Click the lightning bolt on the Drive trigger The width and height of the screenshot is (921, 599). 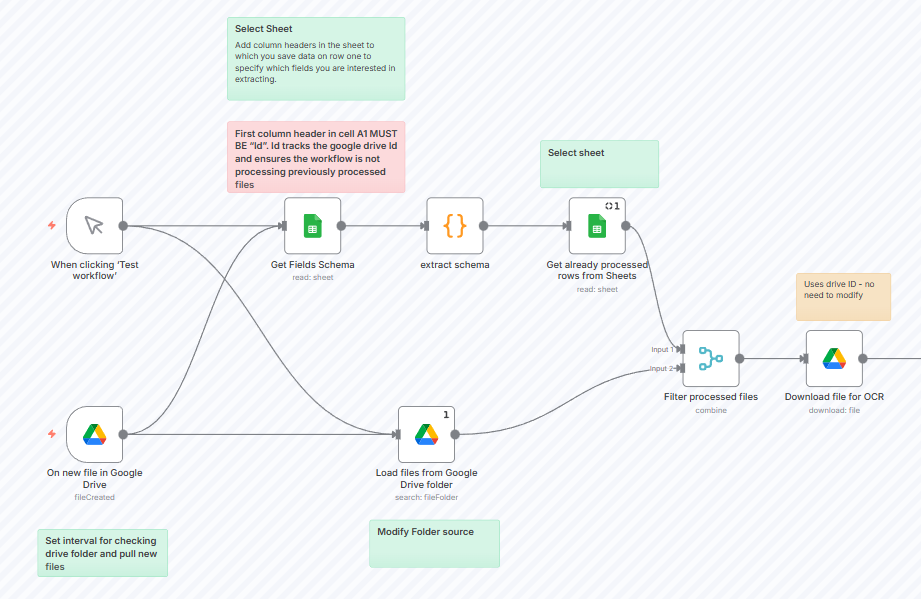coord(51,435)
